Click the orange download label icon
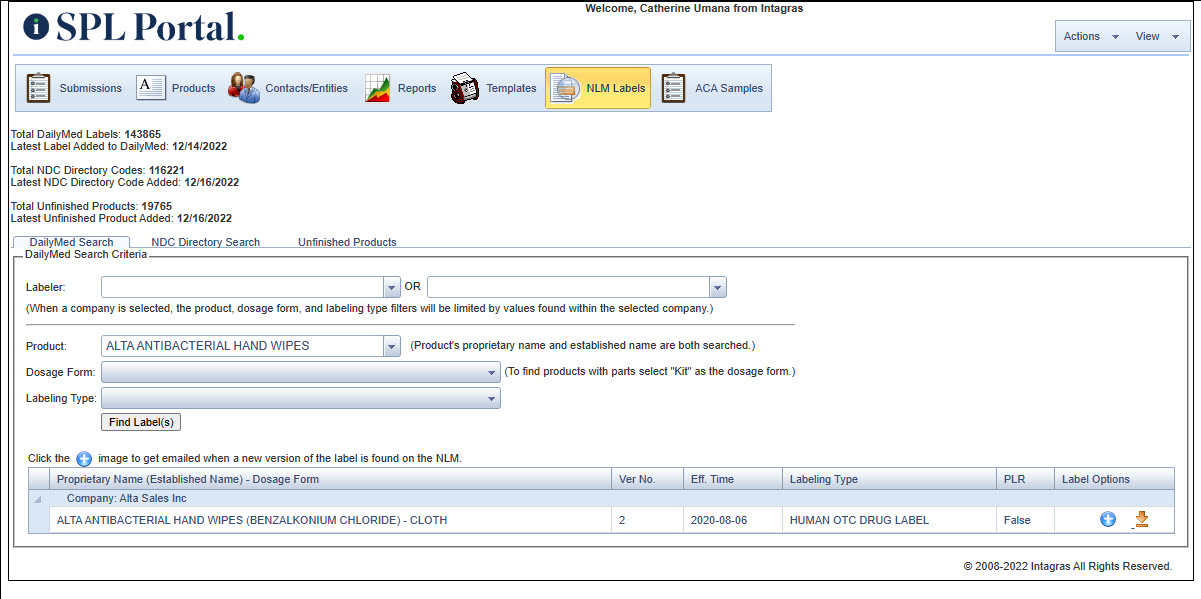1201x599 pixels. click(x=1140, y=520)
